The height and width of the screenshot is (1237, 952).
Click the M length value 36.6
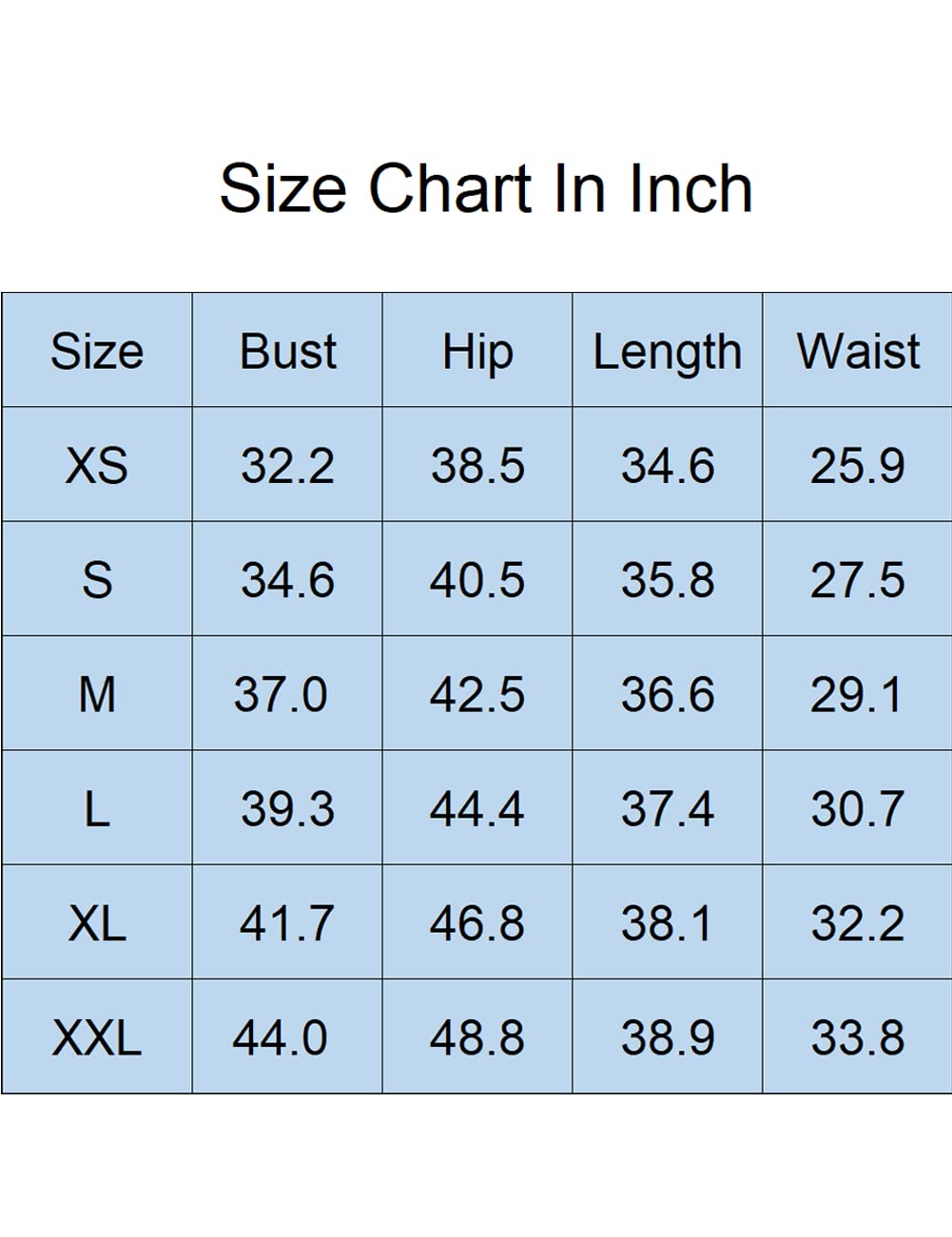point(667,694)
